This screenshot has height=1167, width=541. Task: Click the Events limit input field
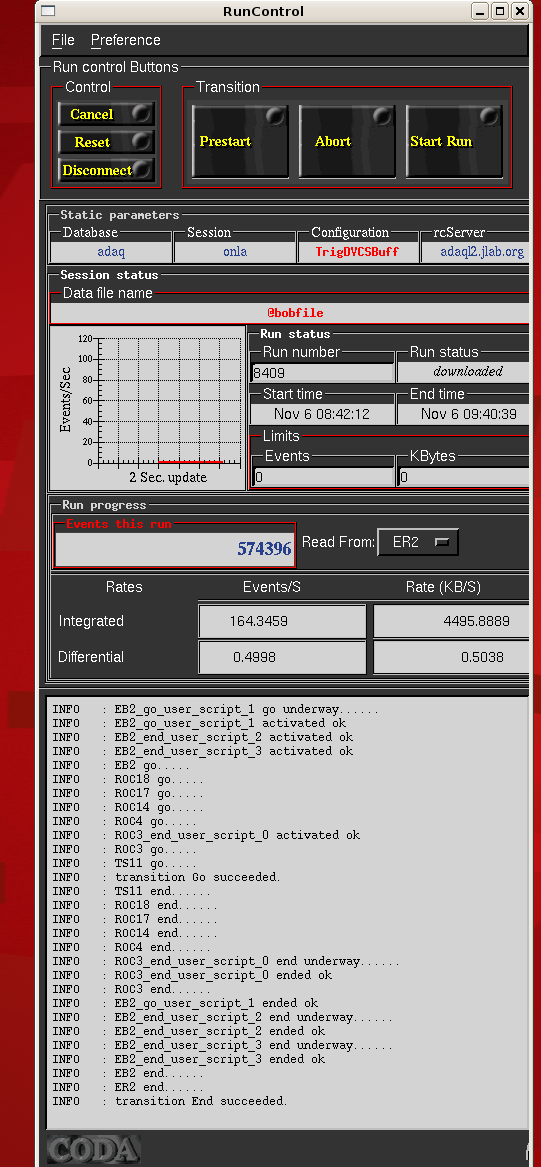323,477
